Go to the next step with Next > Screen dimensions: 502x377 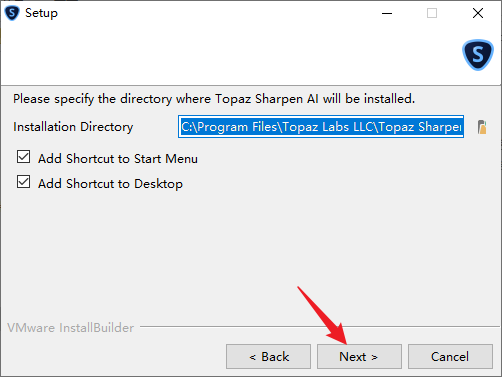pos(359,357)
